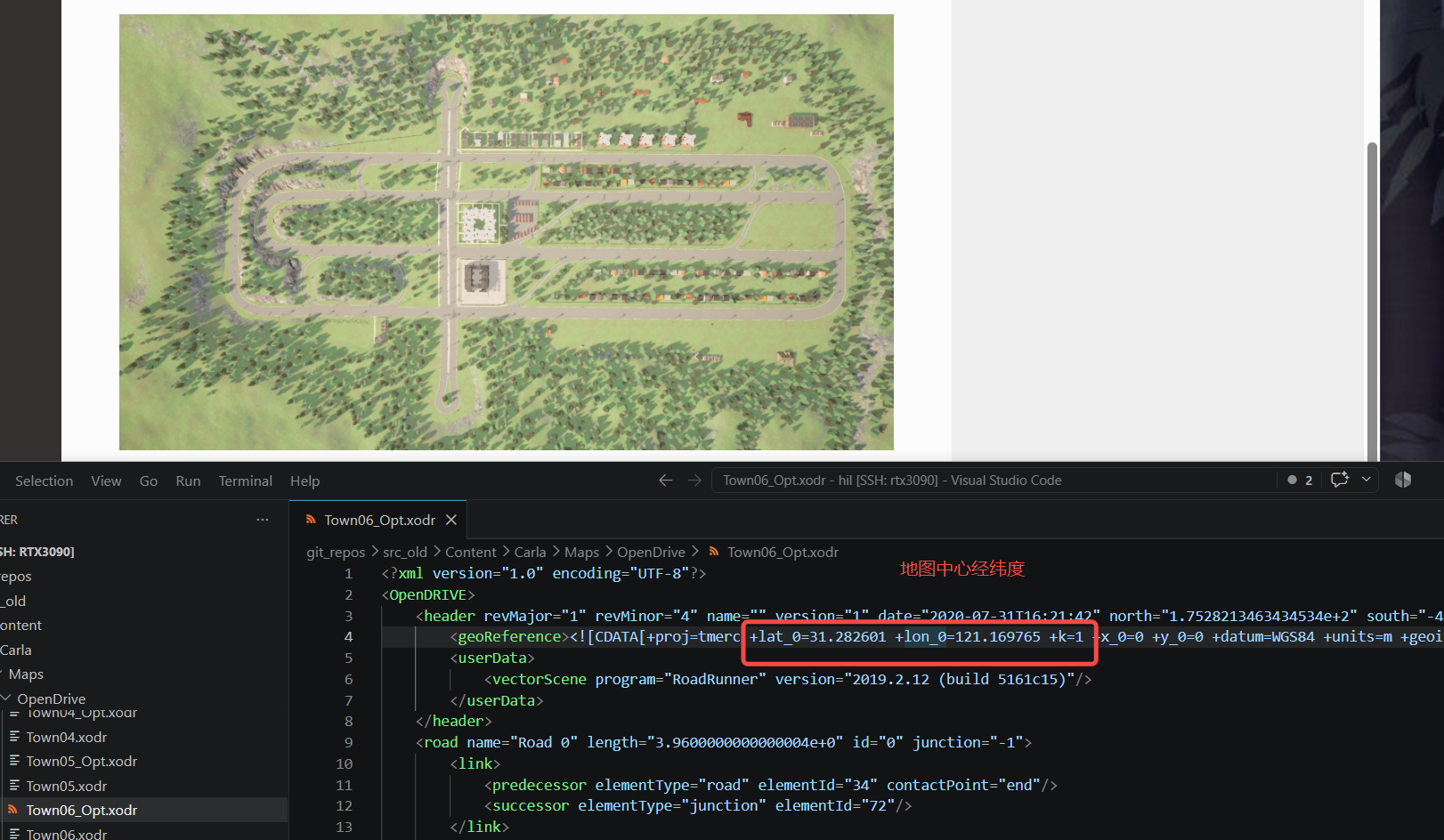Open the chat icon in title bar
This screenshot has width=1444, height=840.
(1339, 480)
